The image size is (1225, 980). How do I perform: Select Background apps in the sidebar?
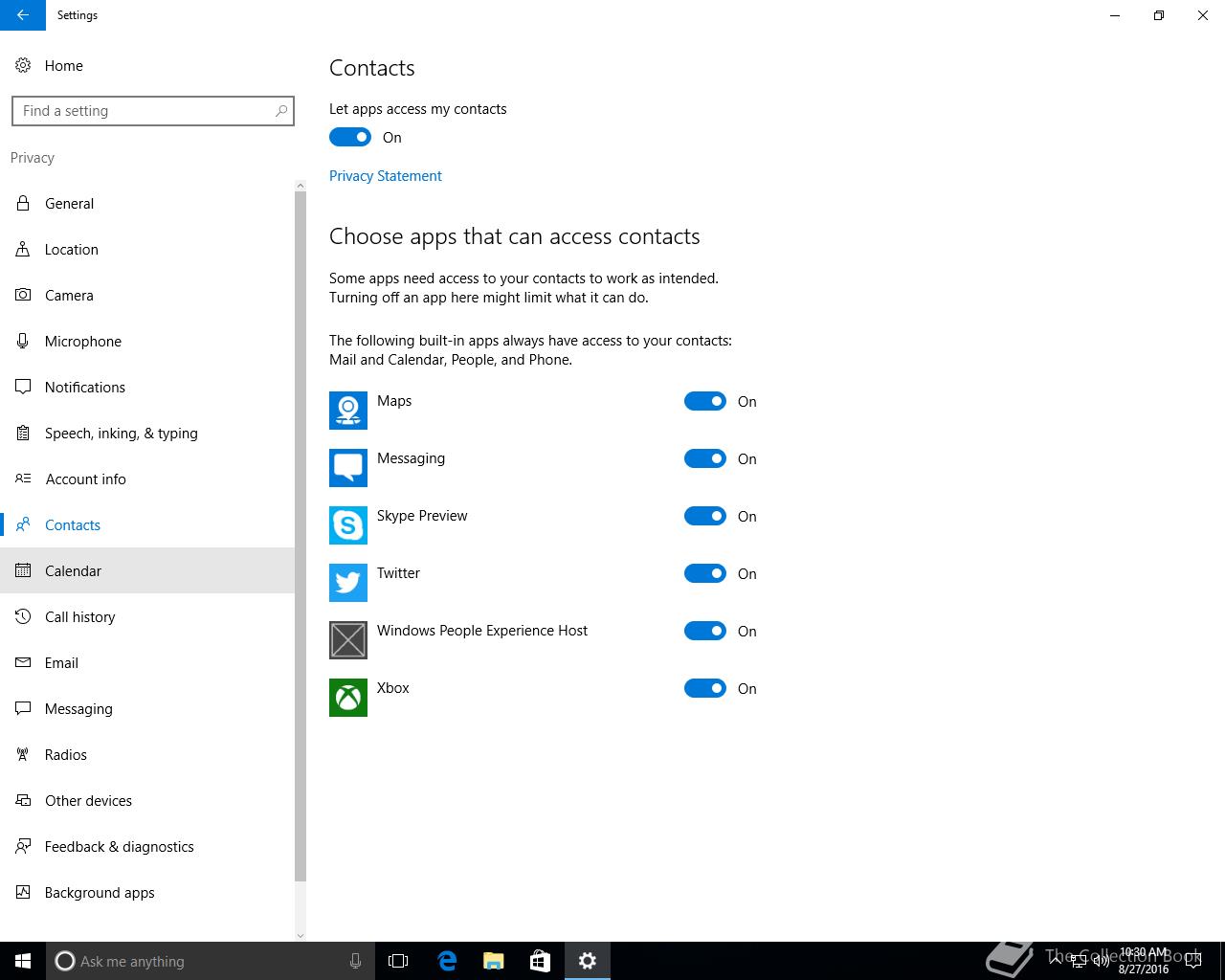[x=147, y=892]
